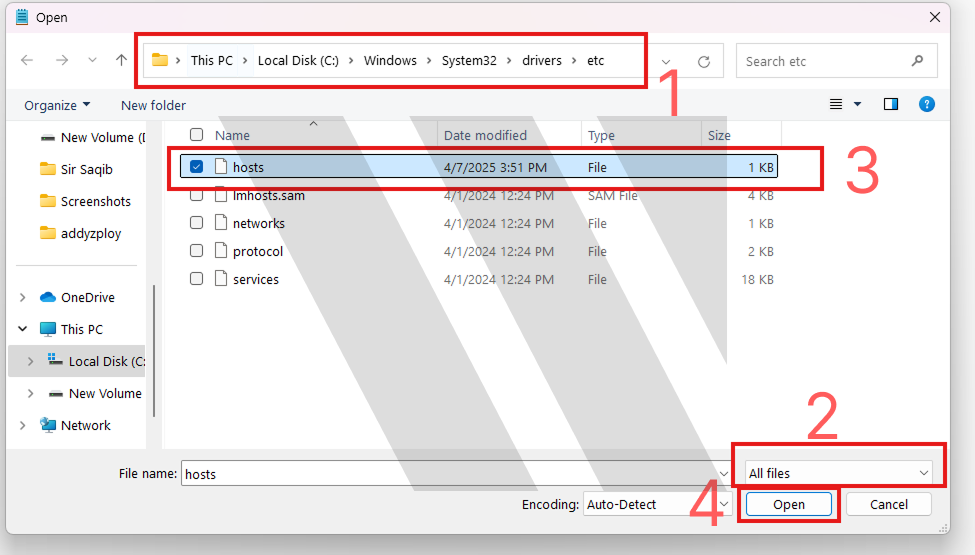Viewport: 975px width, 555px height.
Task: Select the Local Disk (C:) drive icon
Action: 55,360
